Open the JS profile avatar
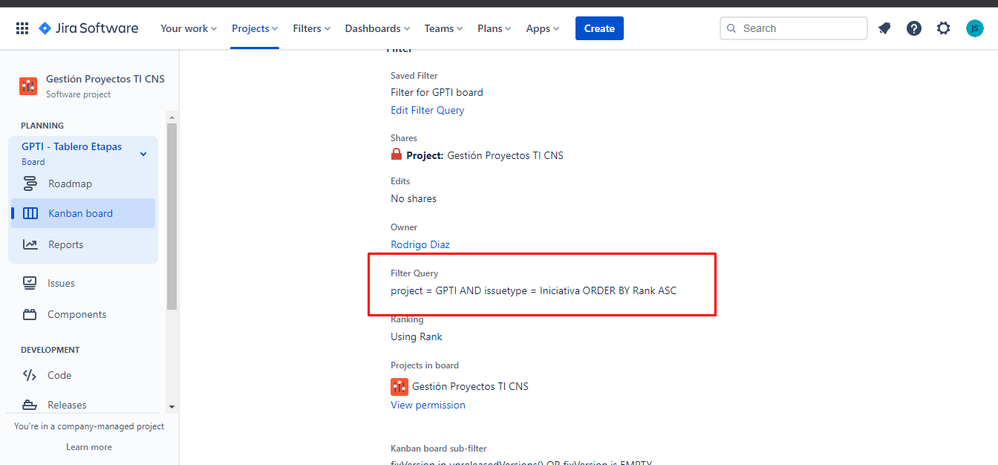 [x=974, y=28]
